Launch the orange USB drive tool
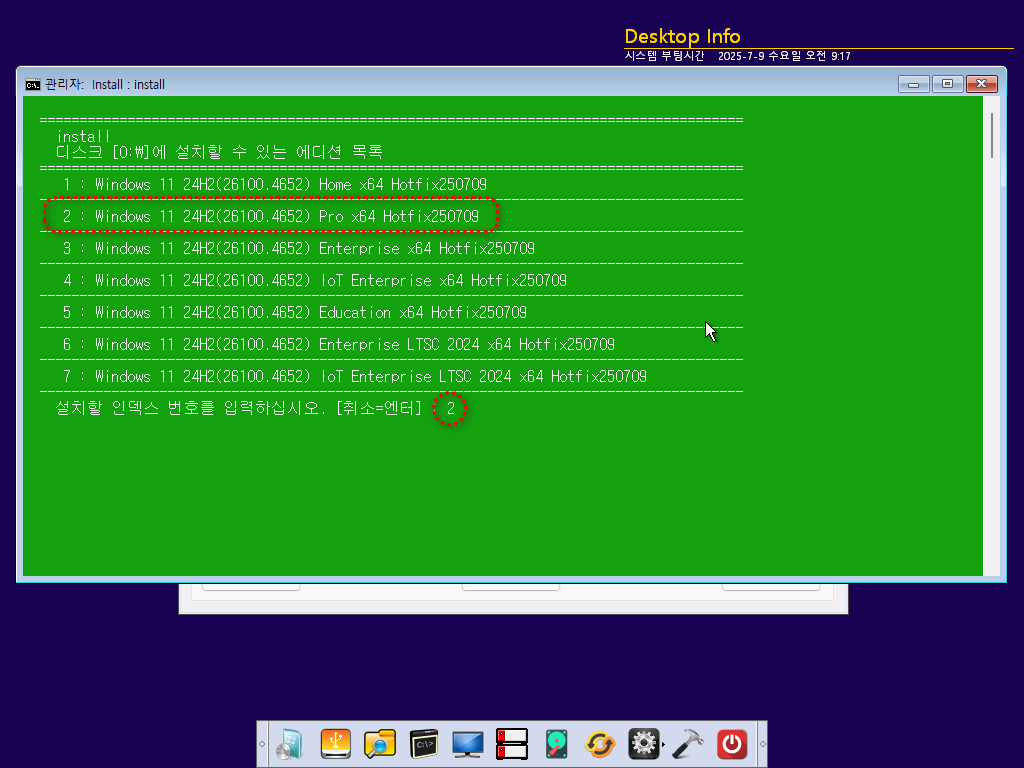This screenshot has width=1024, height=768. [336, 744]
